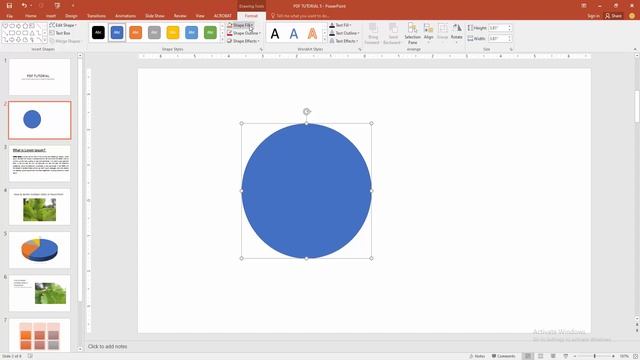The height and width of the screenshot is (360, 640).
Task: Click the shape Width input field
Action: [498, 39]
